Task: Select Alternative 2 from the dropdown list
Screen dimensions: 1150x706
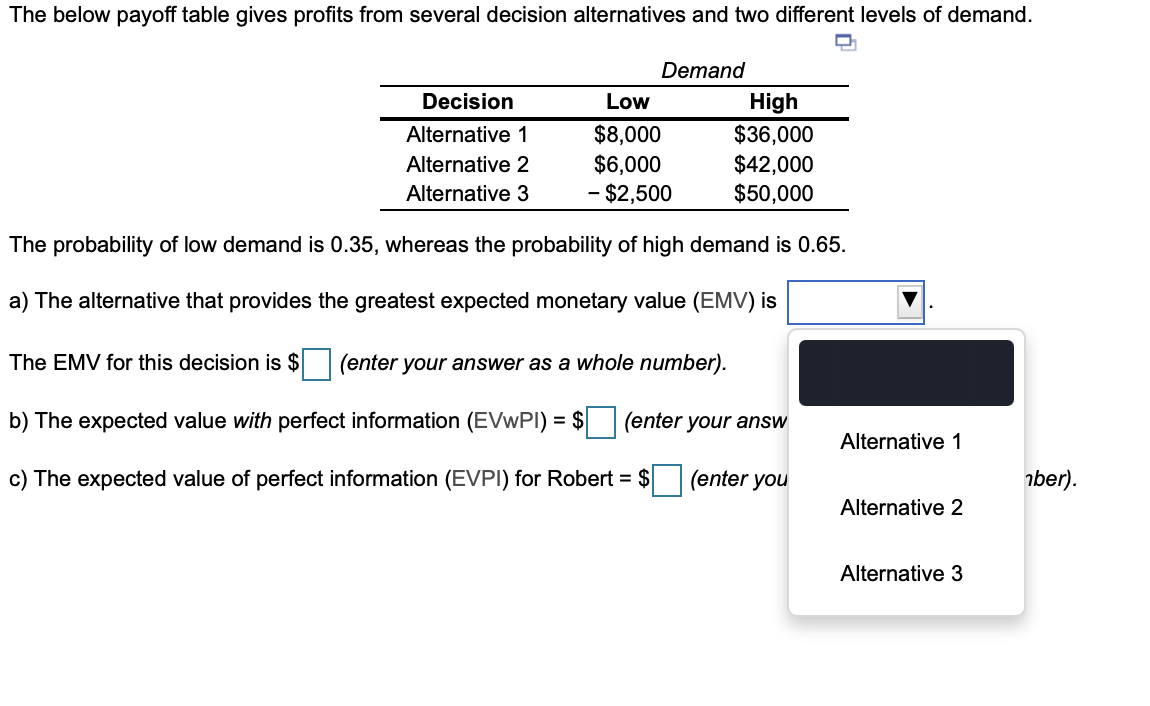Action: (x=900, y=507)
